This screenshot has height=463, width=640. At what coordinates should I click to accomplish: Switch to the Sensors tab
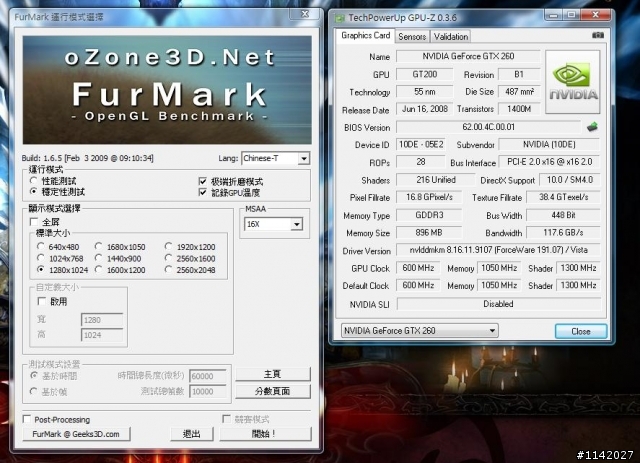click(x=412, y=37)
